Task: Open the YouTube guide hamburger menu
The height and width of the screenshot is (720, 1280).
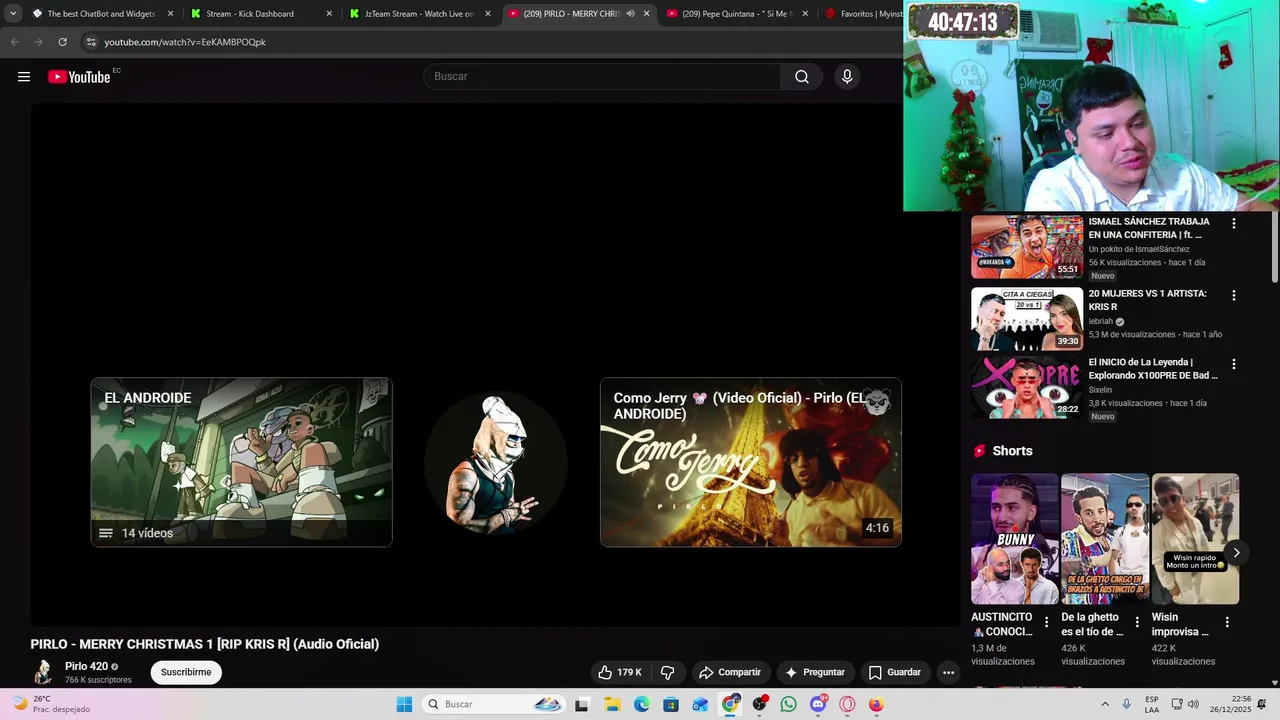Action: pyautogui.click(x=24, y=77)
